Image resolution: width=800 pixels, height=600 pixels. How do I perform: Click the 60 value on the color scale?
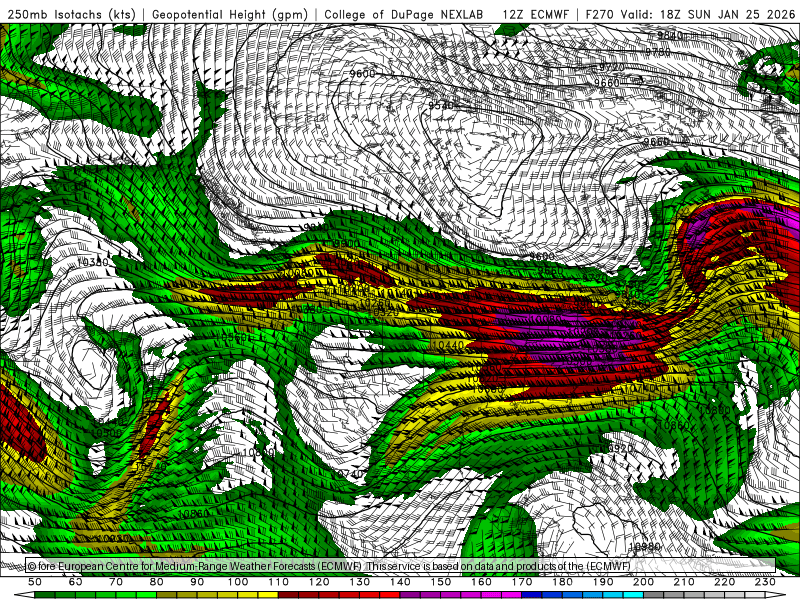(76, 582)
